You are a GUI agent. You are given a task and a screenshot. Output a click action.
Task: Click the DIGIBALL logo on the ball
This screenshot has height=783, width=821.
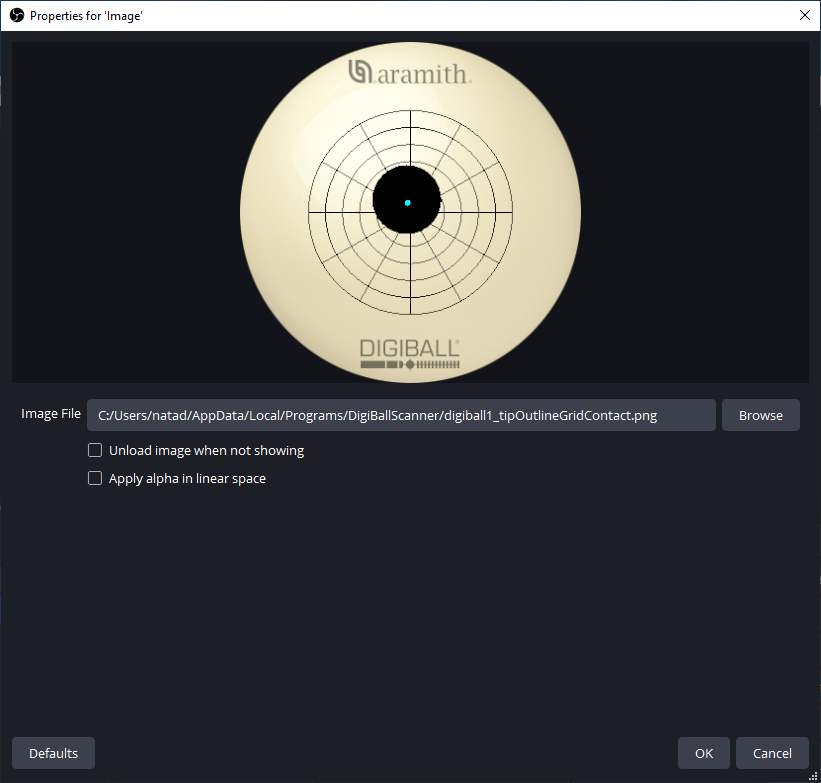410,349
